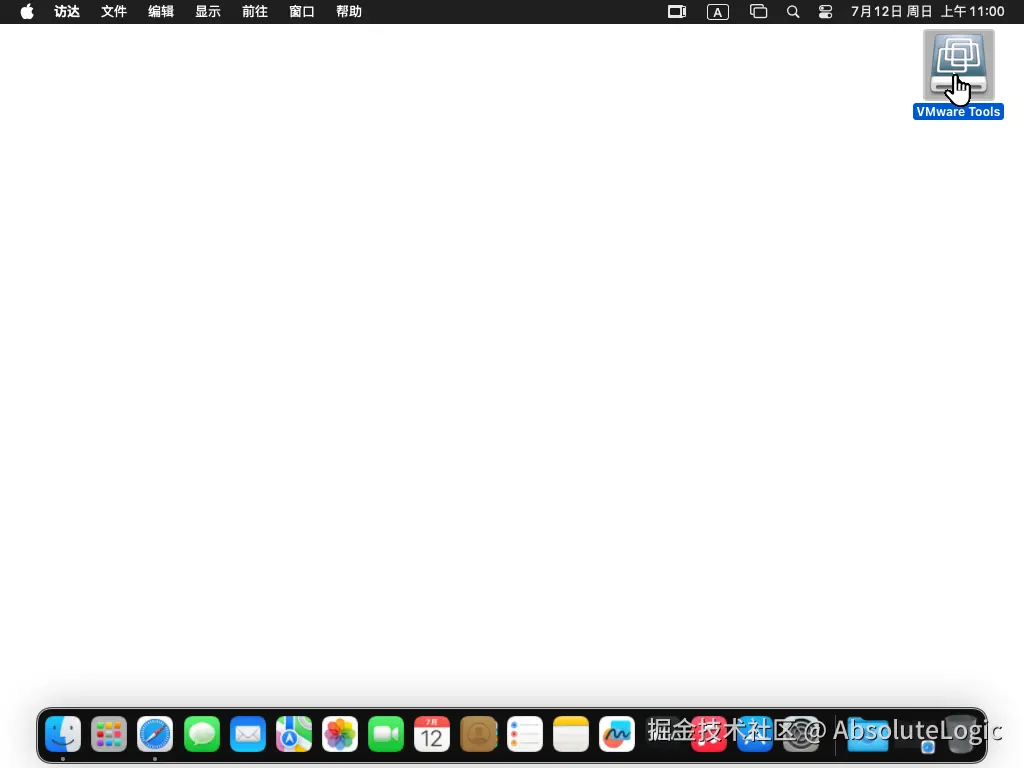1024x768 pixels.
Task: Click the input source A icon
Action: 718,12
